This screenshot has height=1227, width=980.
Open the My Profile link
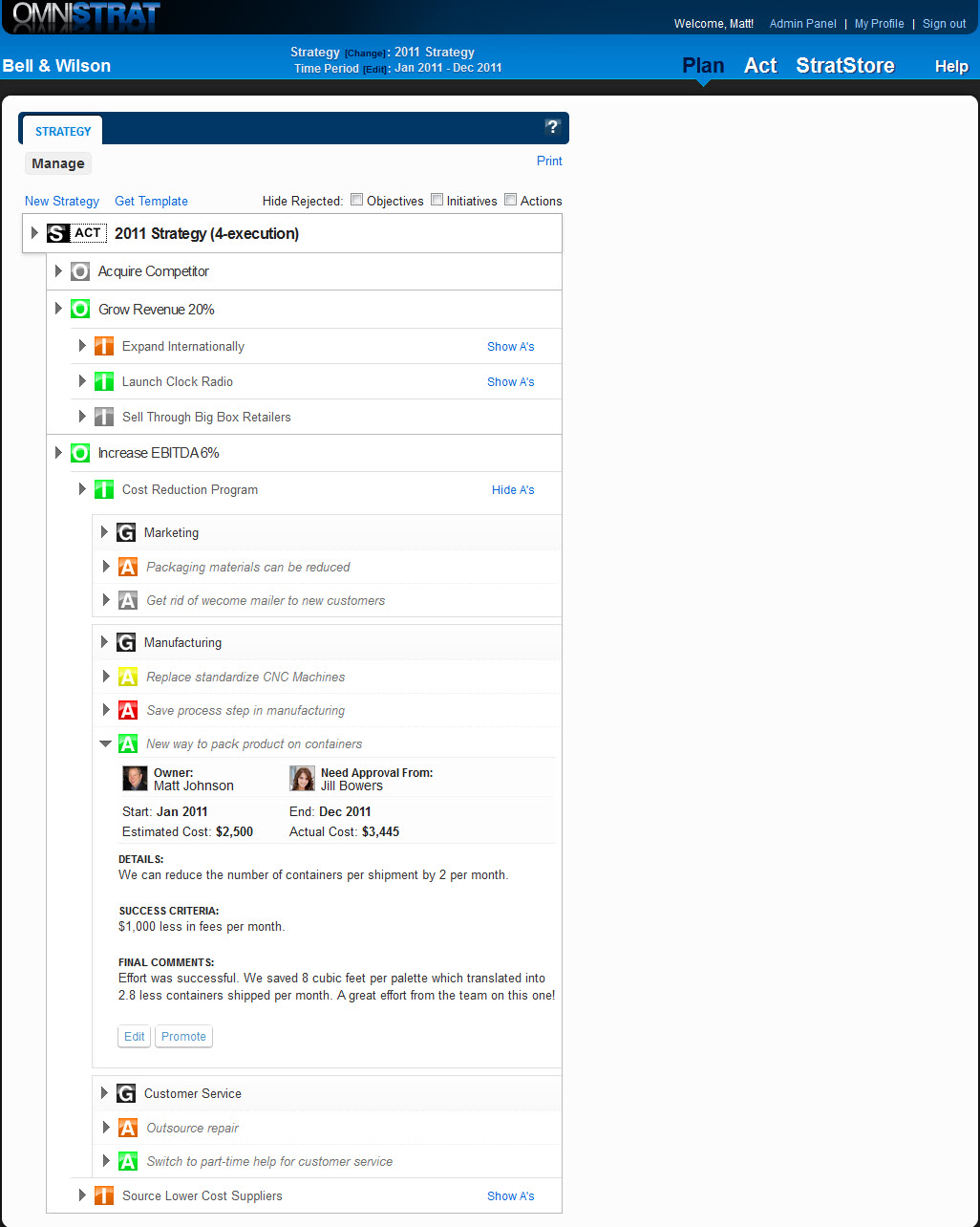coord(879,24)
